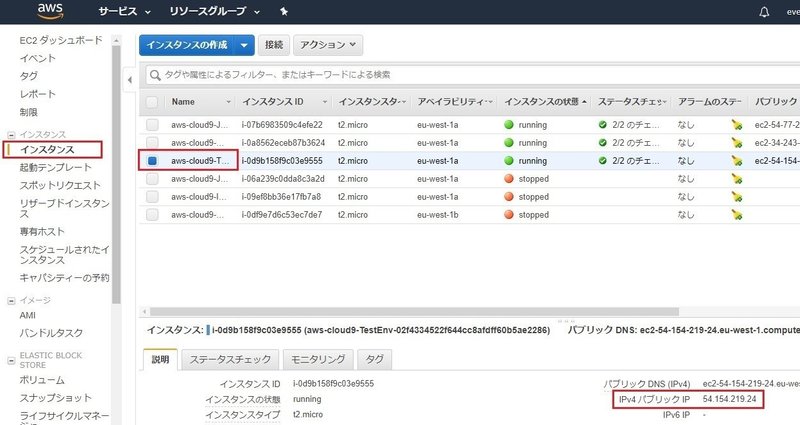Viewport: 800px width, 425px height.
Task: Open スナップショット sidebar link
Action: tap(56, 398)
